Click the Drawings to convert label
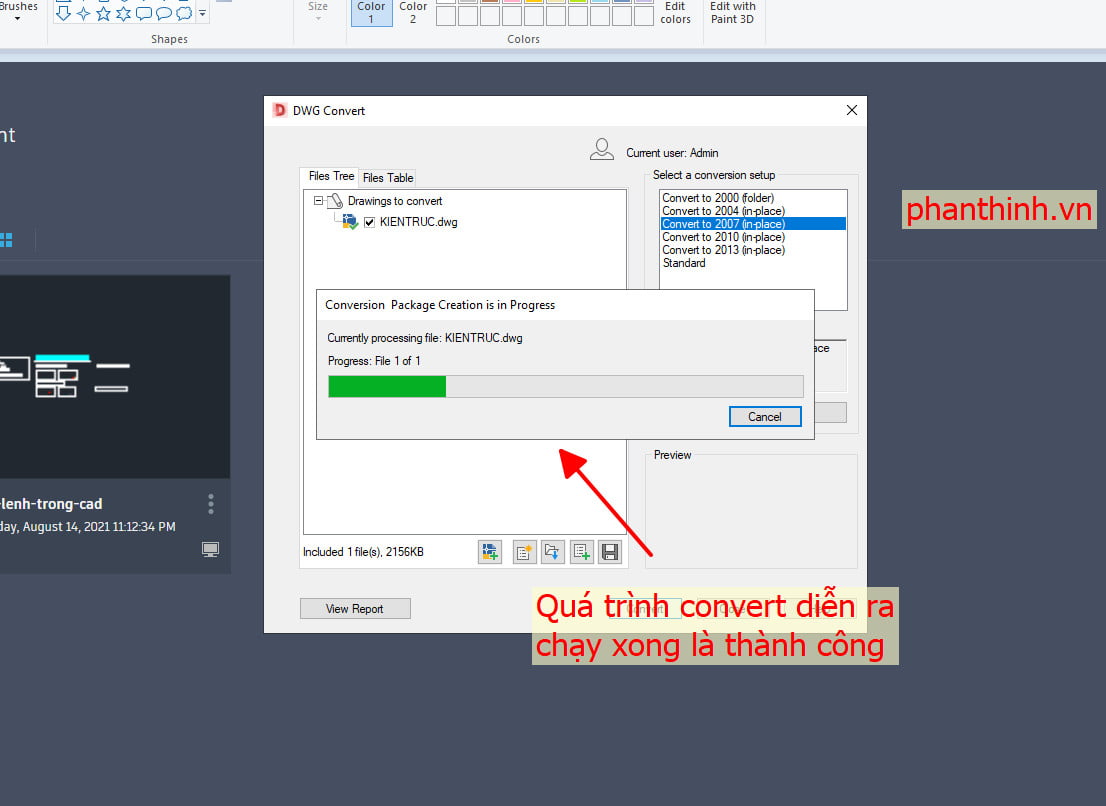Screen dimensions: 1106x806 395,201
